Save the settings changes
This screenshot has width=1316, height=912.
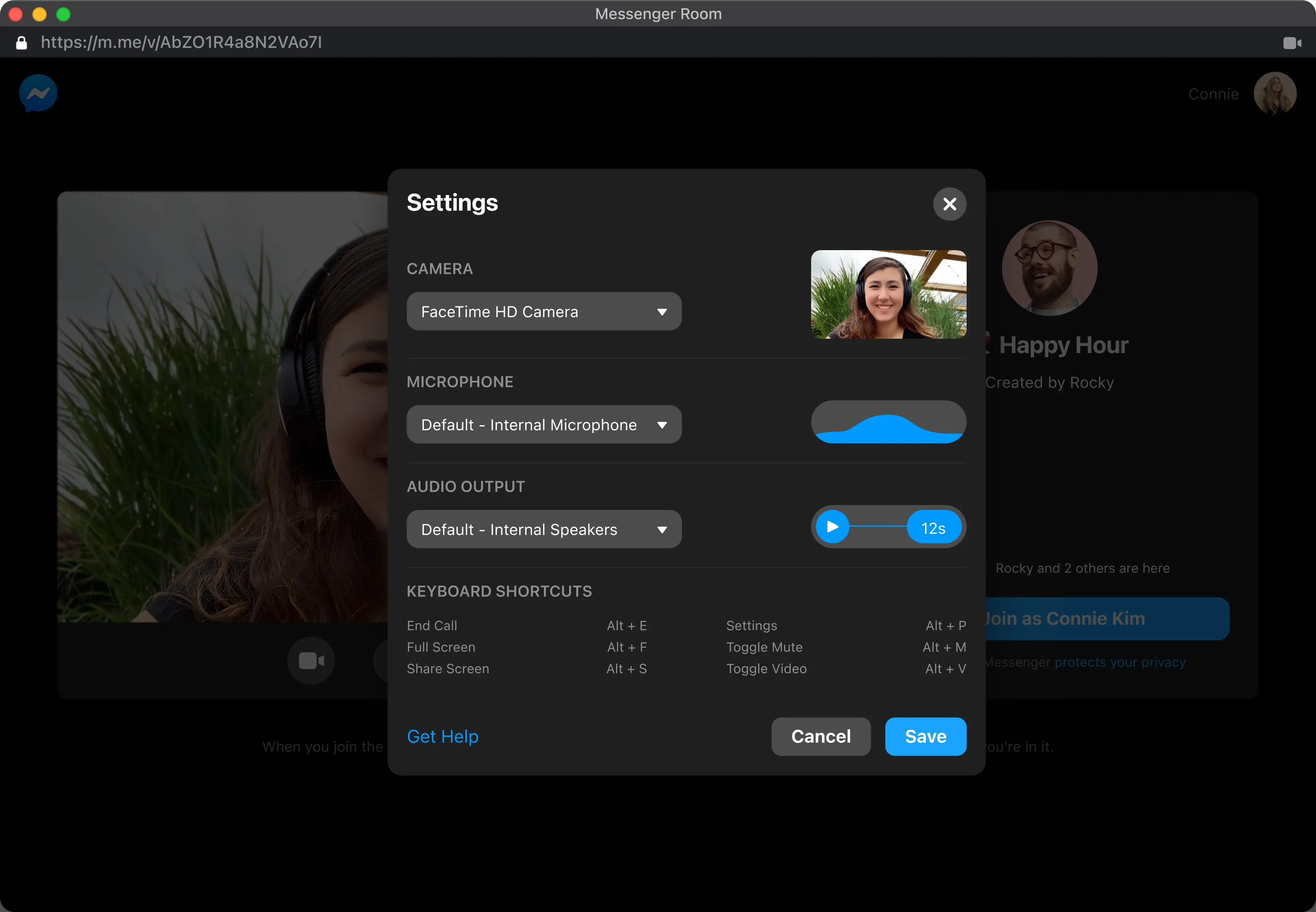tap(925, 736)
